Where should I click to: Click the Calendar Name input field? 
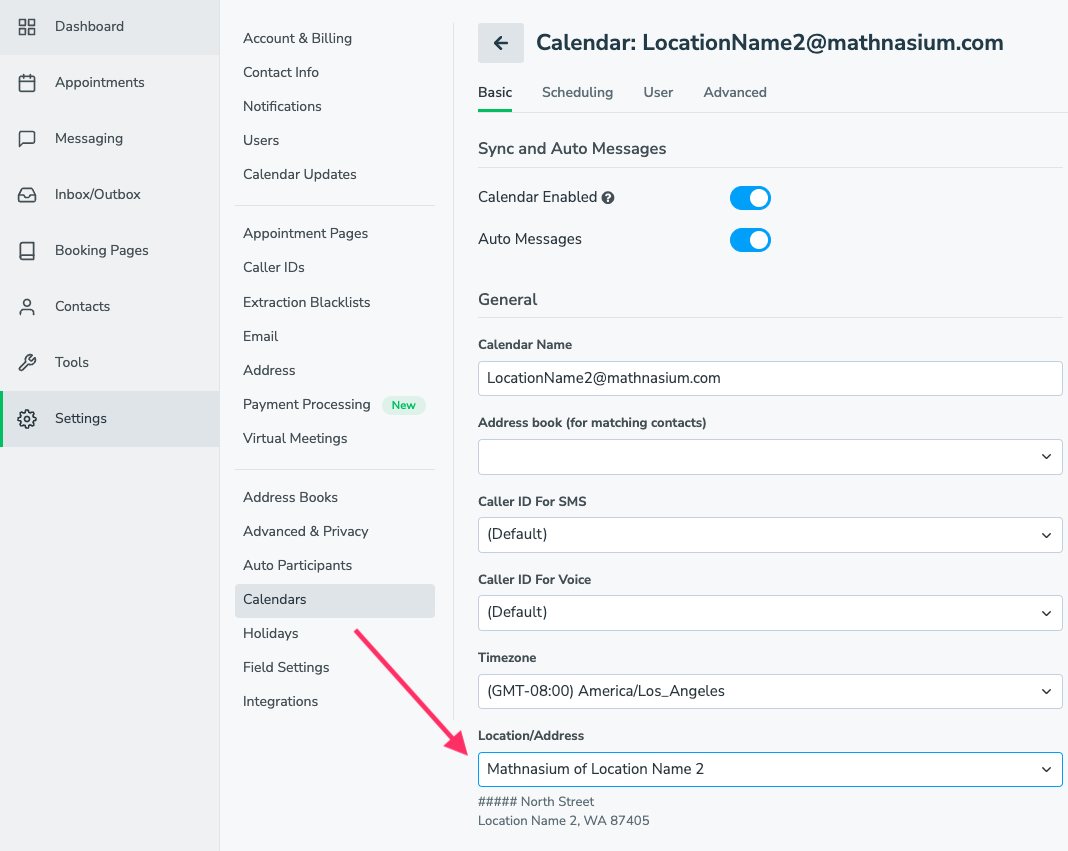(770, 378)
